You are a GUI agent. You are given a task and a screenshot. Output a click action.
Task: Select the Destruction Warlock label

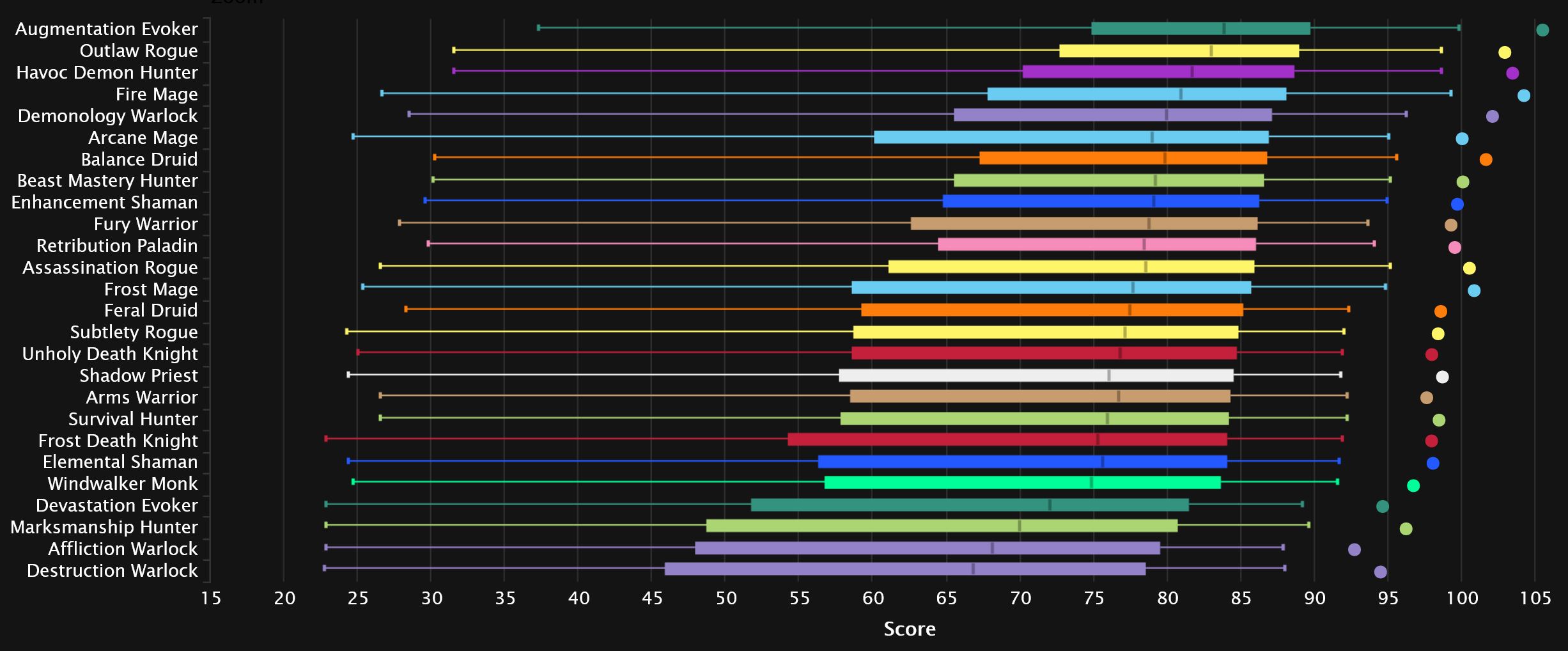[x=113, y=571]
